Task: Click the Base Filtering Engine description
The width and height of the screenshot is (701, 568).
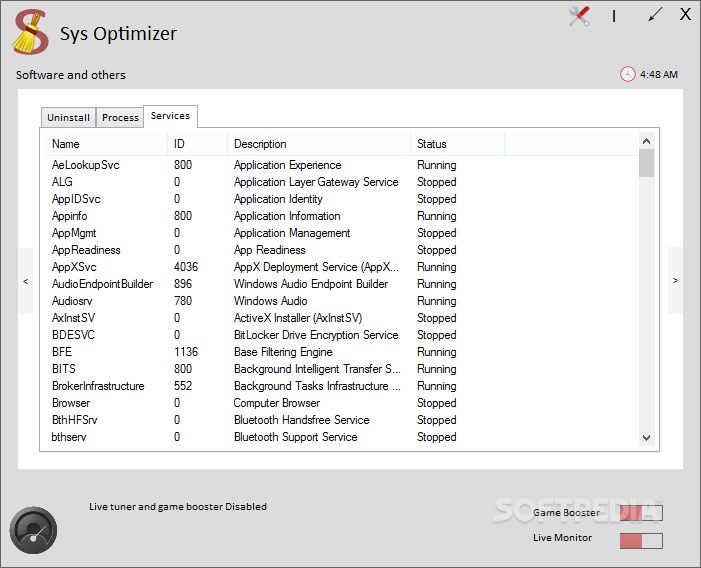Action: click(283, 352)
